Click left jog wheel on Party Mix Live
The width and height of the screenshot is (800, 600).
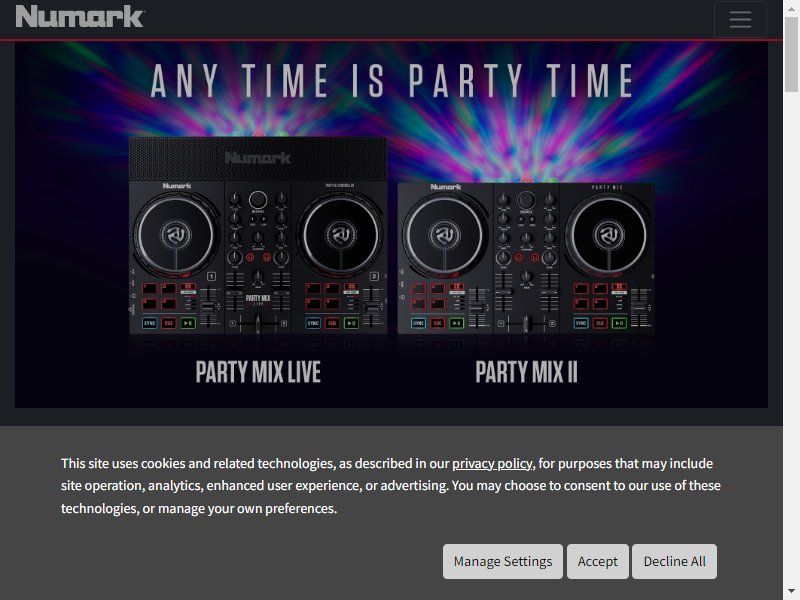point(173,232)
